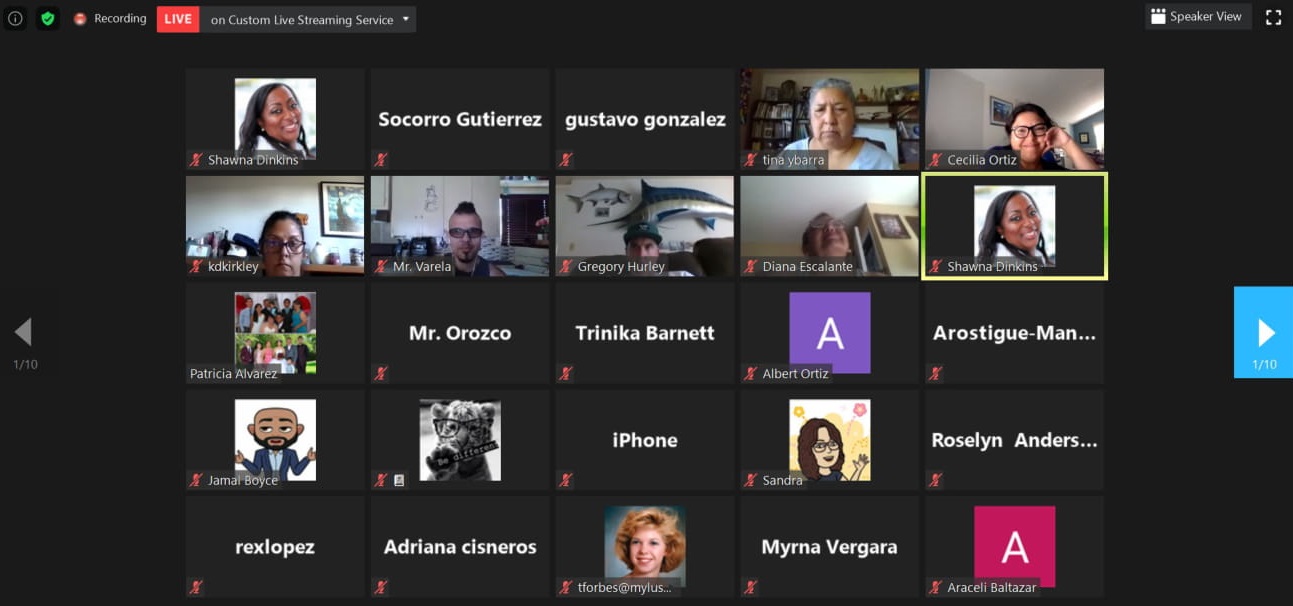Select the tina ybarra video tile
This screenshot has width=1293, height=606.
click(829, 119)
